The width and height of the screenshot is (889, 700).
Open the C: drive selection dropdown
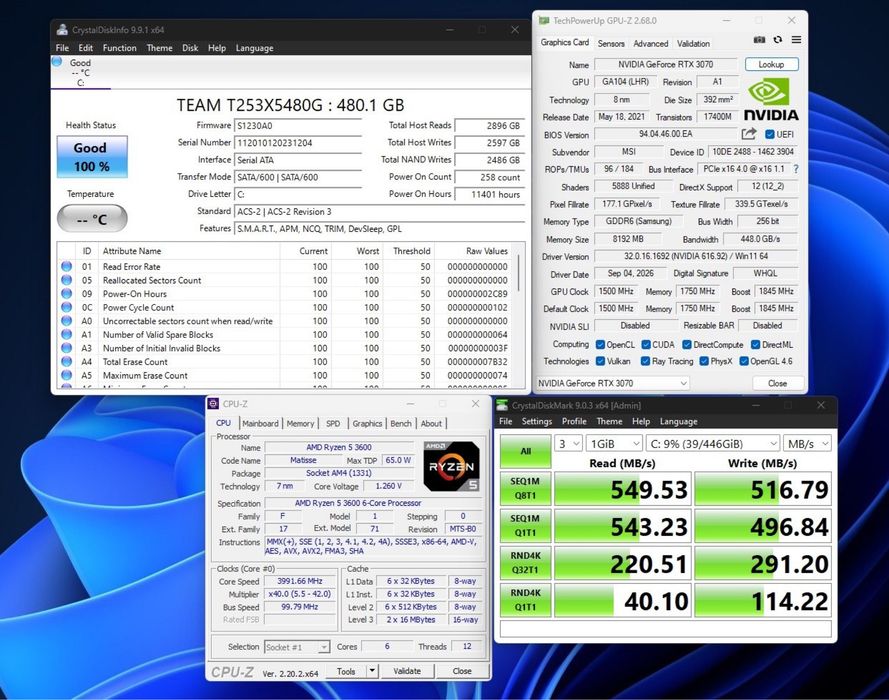point(713,443)
